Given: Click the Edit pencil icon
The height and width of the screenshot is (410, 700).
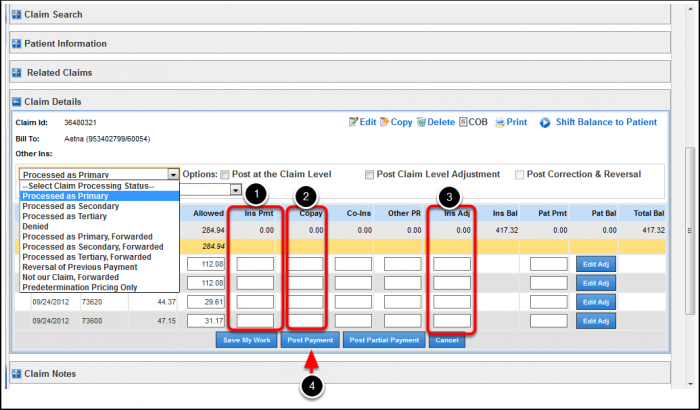Looking at the screenshot, I should [353, 122].
